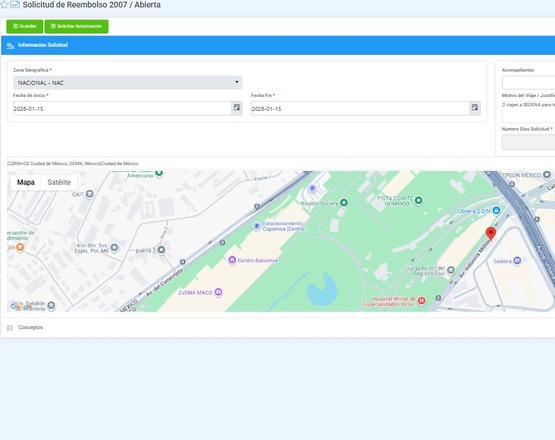Screen dimensions: 555x440
Task: Open the Zona Geografica dropdown
Action: pos(127,82)
